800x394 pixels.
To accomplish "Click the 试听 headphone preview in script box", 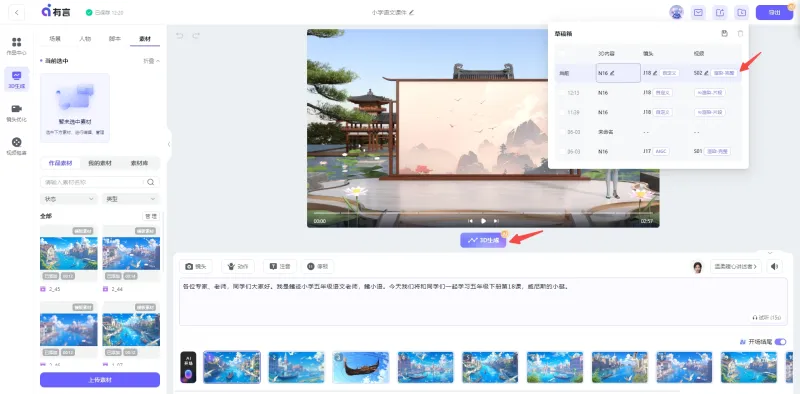I will tap(767, 317).
